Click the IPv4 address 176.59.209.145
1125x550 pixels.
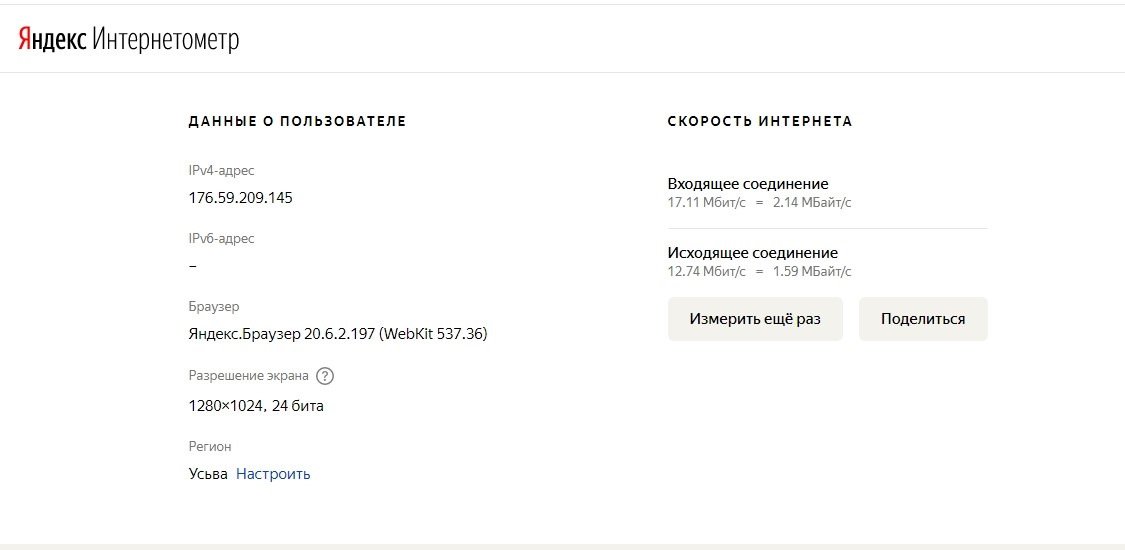[x=240, y=198]
